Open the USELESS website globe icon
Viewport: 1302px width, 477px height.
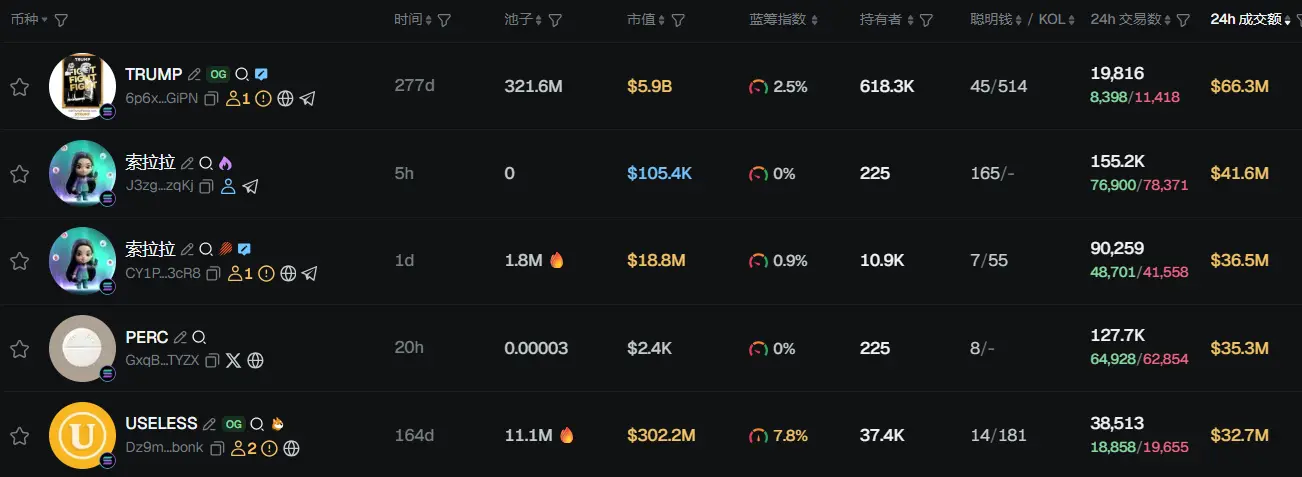(291, 448)
